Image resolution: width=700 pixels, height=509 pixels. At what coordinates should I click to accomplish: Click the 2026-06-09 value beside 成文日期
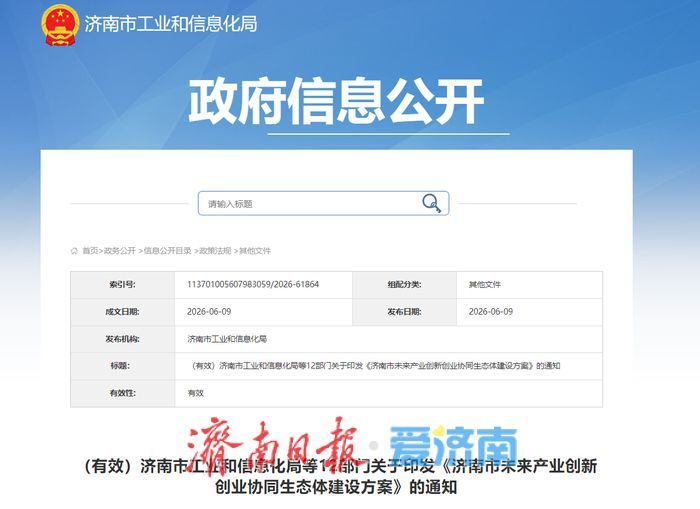[x=209, y=312]
